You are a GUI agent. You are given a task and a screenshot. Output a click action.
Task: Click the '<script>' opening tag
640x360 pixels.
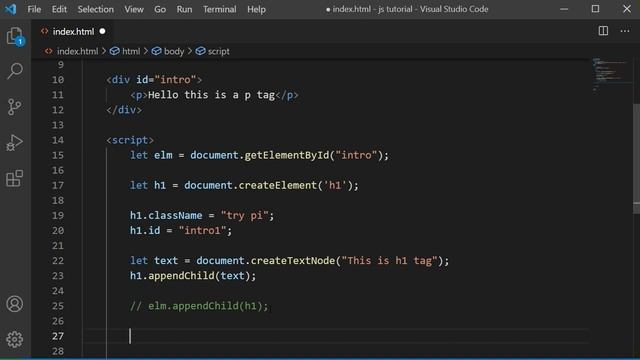130,140
